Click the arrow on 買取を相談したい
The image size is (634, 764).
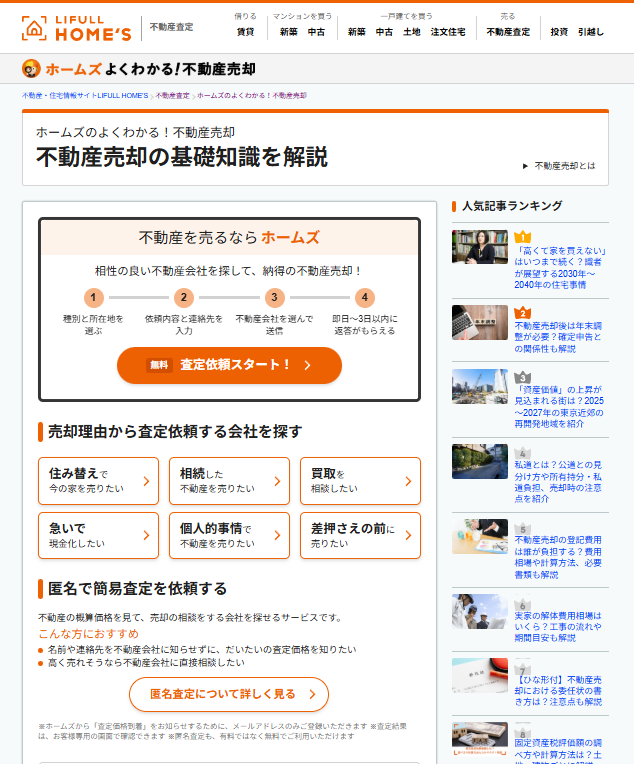pyautogui.click(x=408, y=481)
